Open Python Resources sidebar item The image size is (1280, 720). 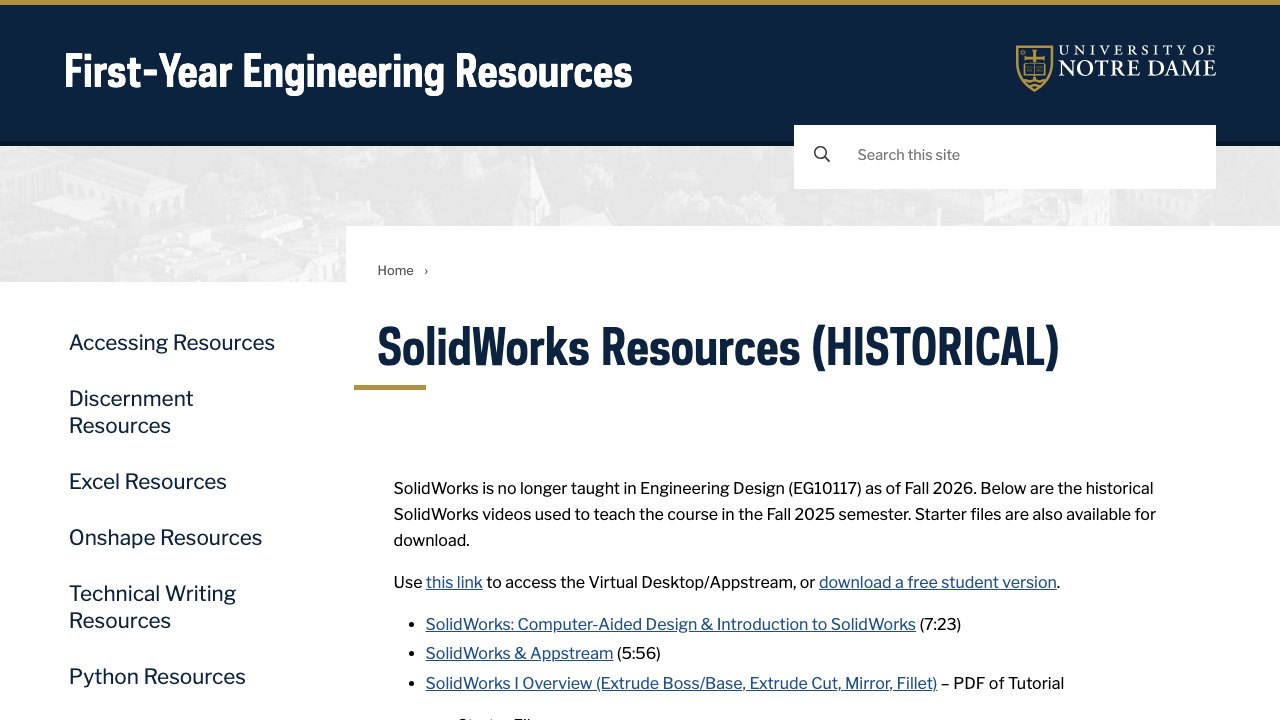(x=157, y=676)
